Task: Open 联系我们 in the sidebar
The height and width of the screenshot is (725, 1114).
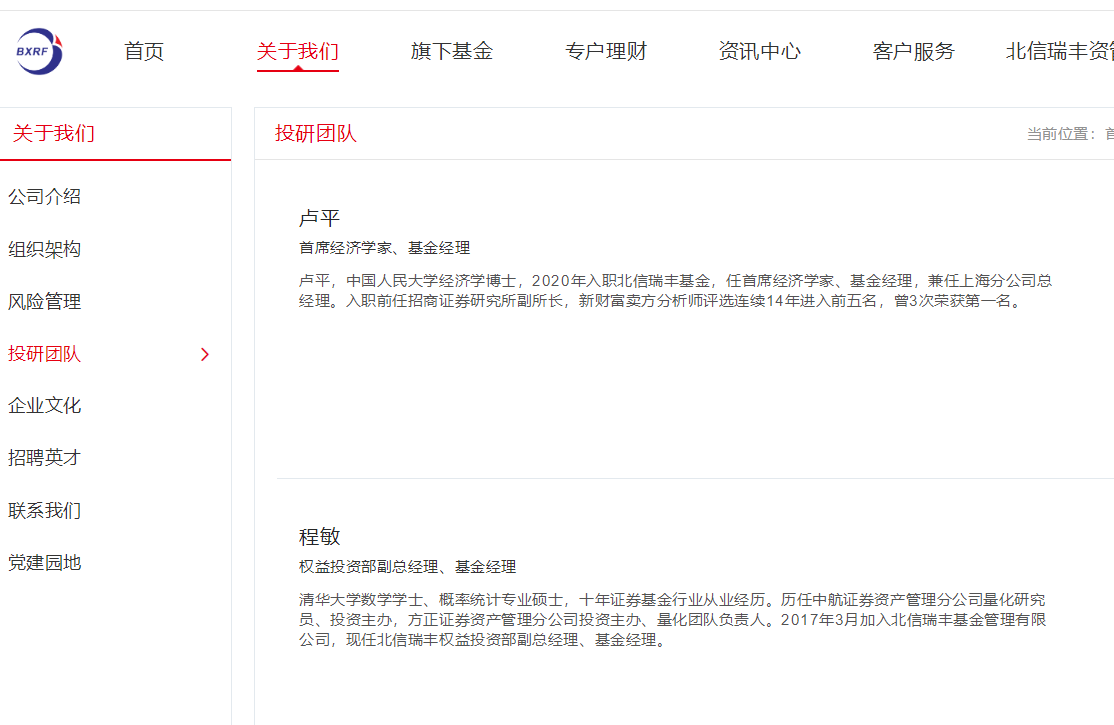Action: 45,510
